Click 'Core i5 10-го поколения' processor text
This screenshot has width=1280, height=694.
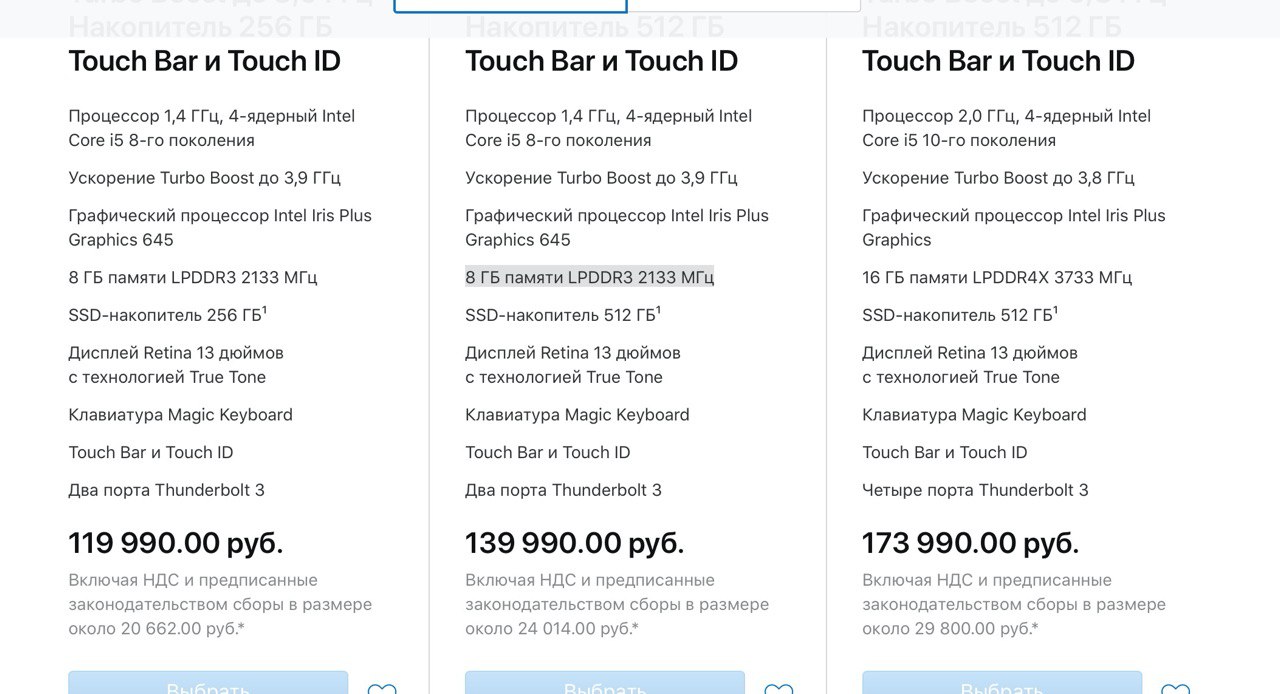pos(959,140)
